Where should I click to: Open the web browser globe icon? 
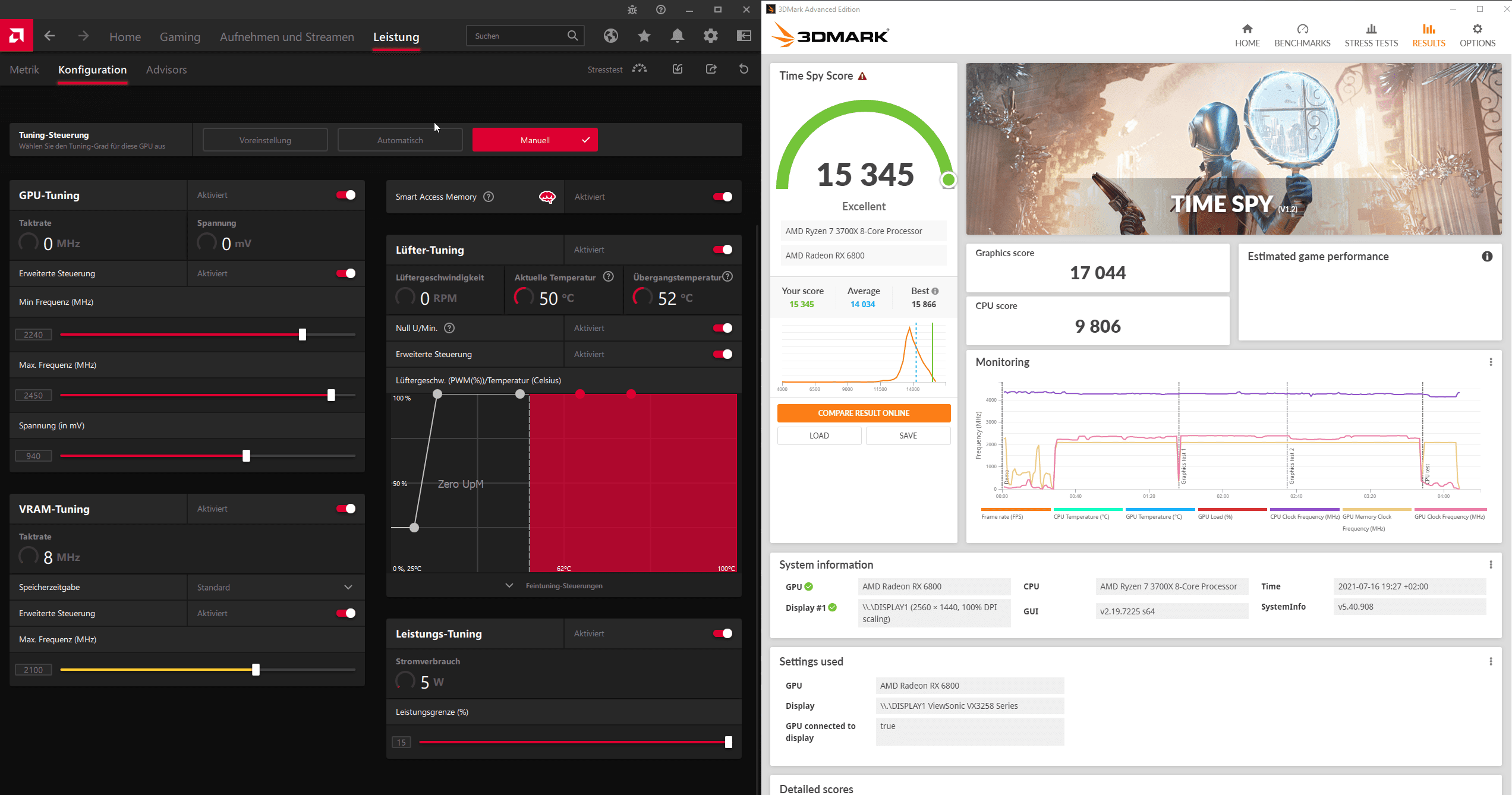610,36
